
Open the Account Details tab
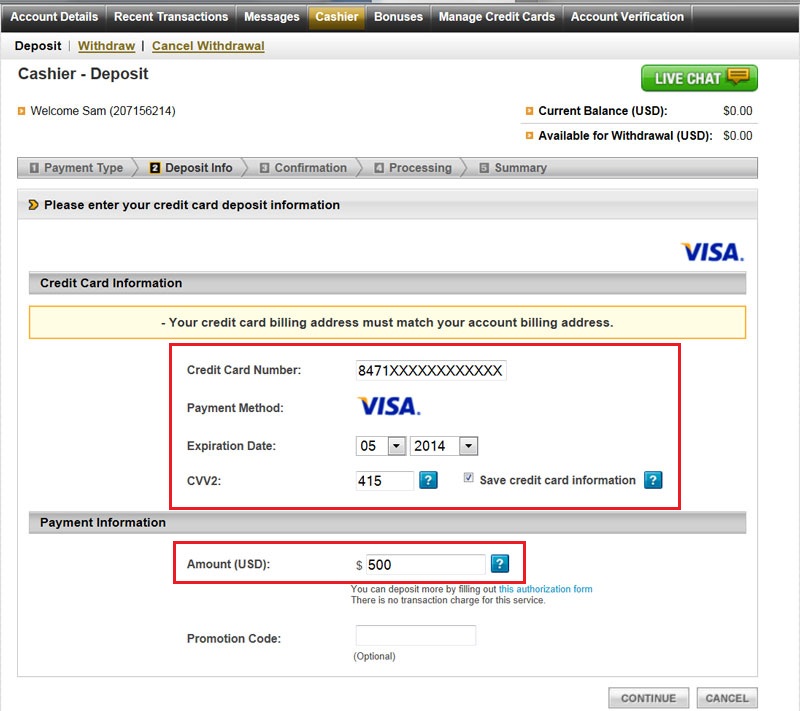[54, 17]
